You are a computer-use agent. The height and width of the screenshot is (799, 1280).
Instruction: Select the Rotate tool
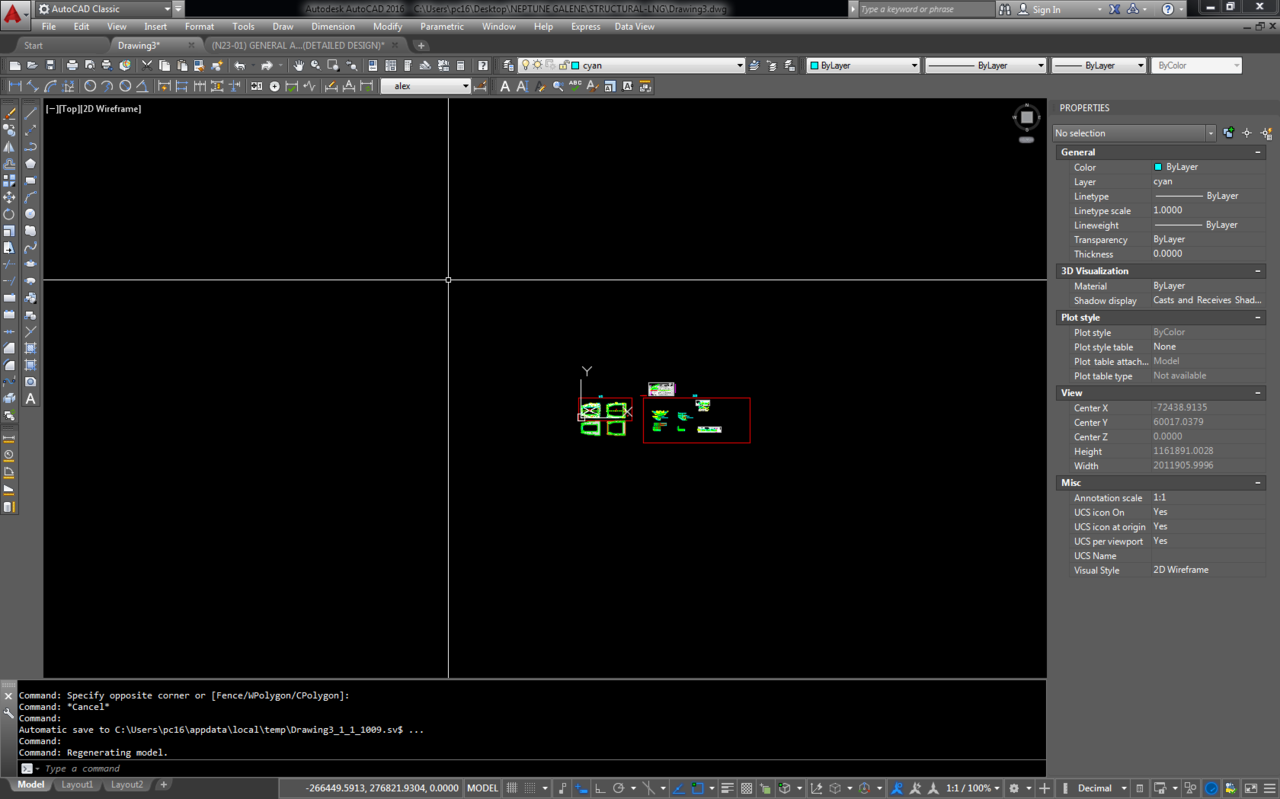point(9,214)
